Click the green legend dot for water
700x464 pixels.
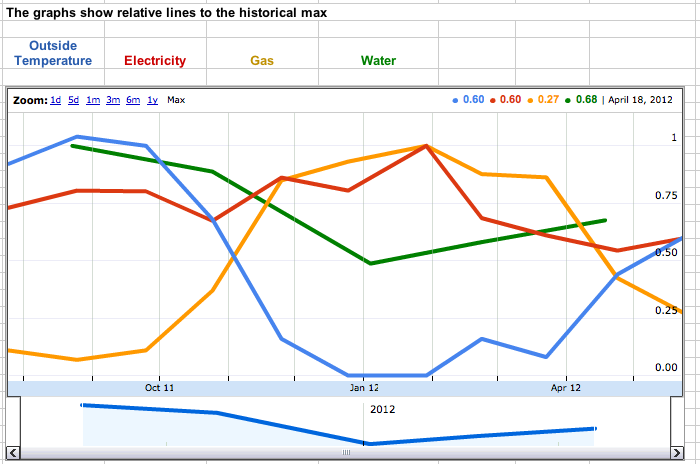pyautogui.click(x=568, y=100)
